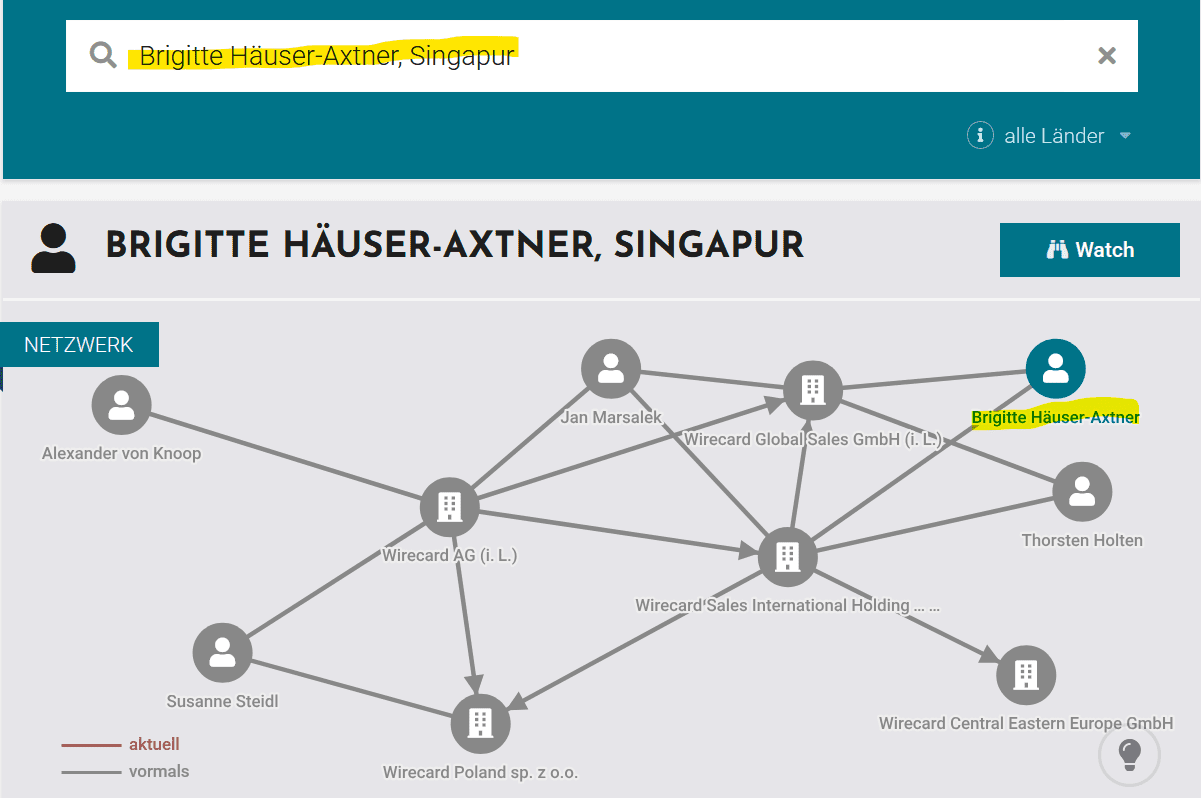Click the Jan Marsalek person node
Image resolution: width=1201 pixels, height=798 pixels.
tap(611, 370)
